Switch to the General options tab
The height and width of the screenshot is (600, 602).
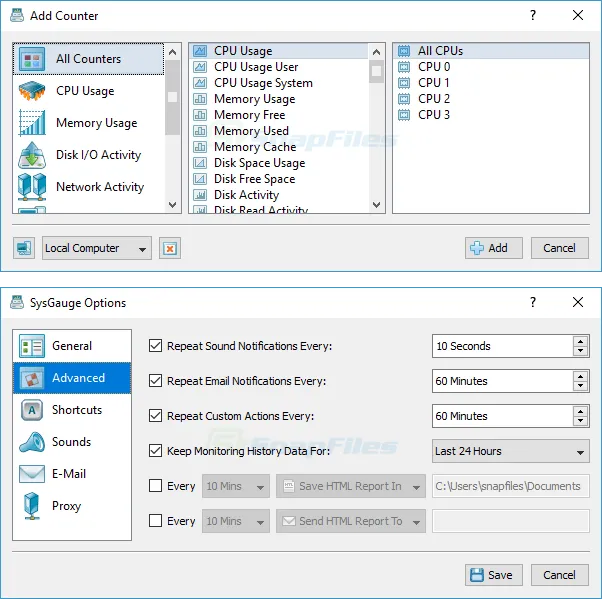[x=72, y=346]
